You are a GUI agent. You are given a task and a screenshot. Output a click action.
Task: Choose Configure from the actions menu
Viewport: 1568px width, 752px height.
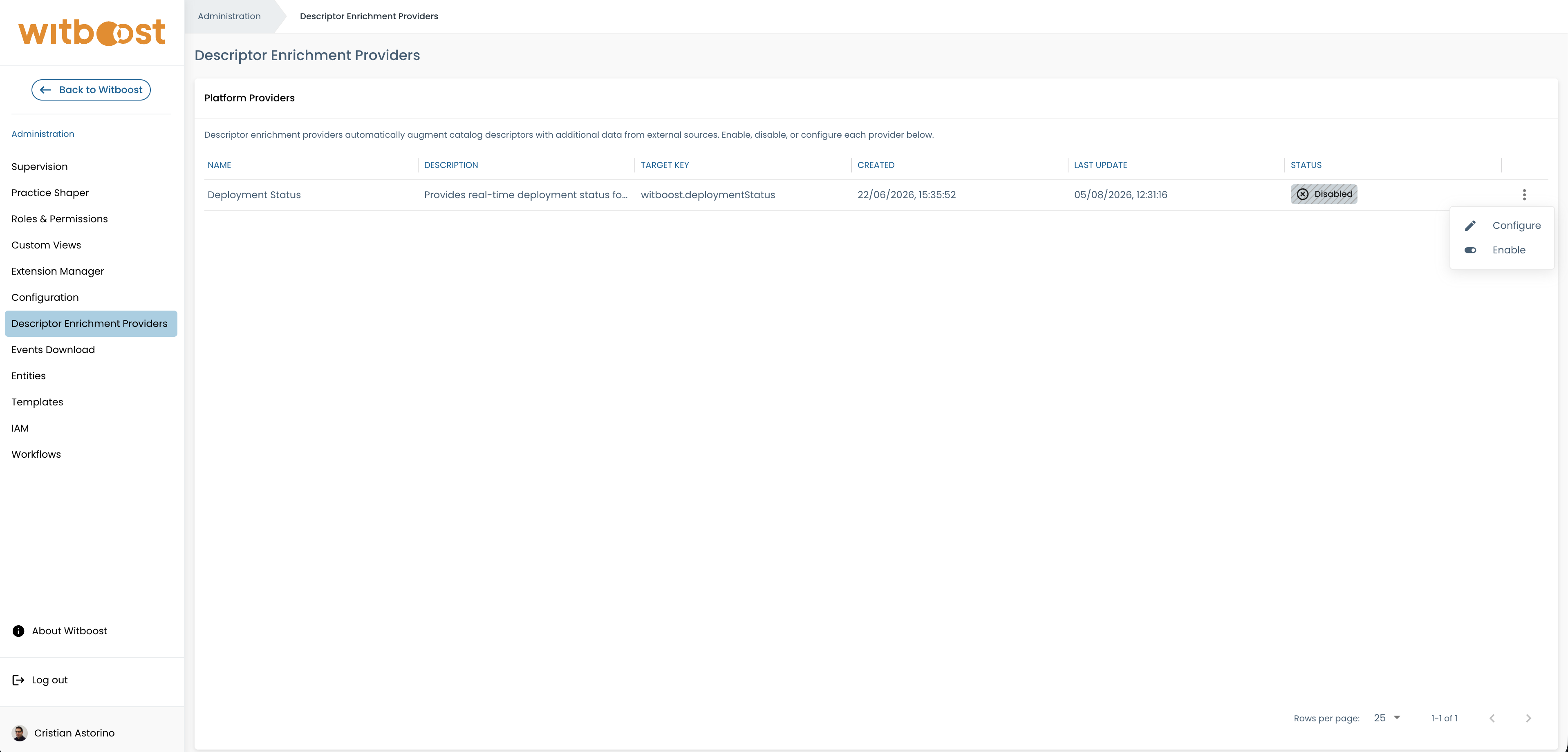click(1502, 226)
